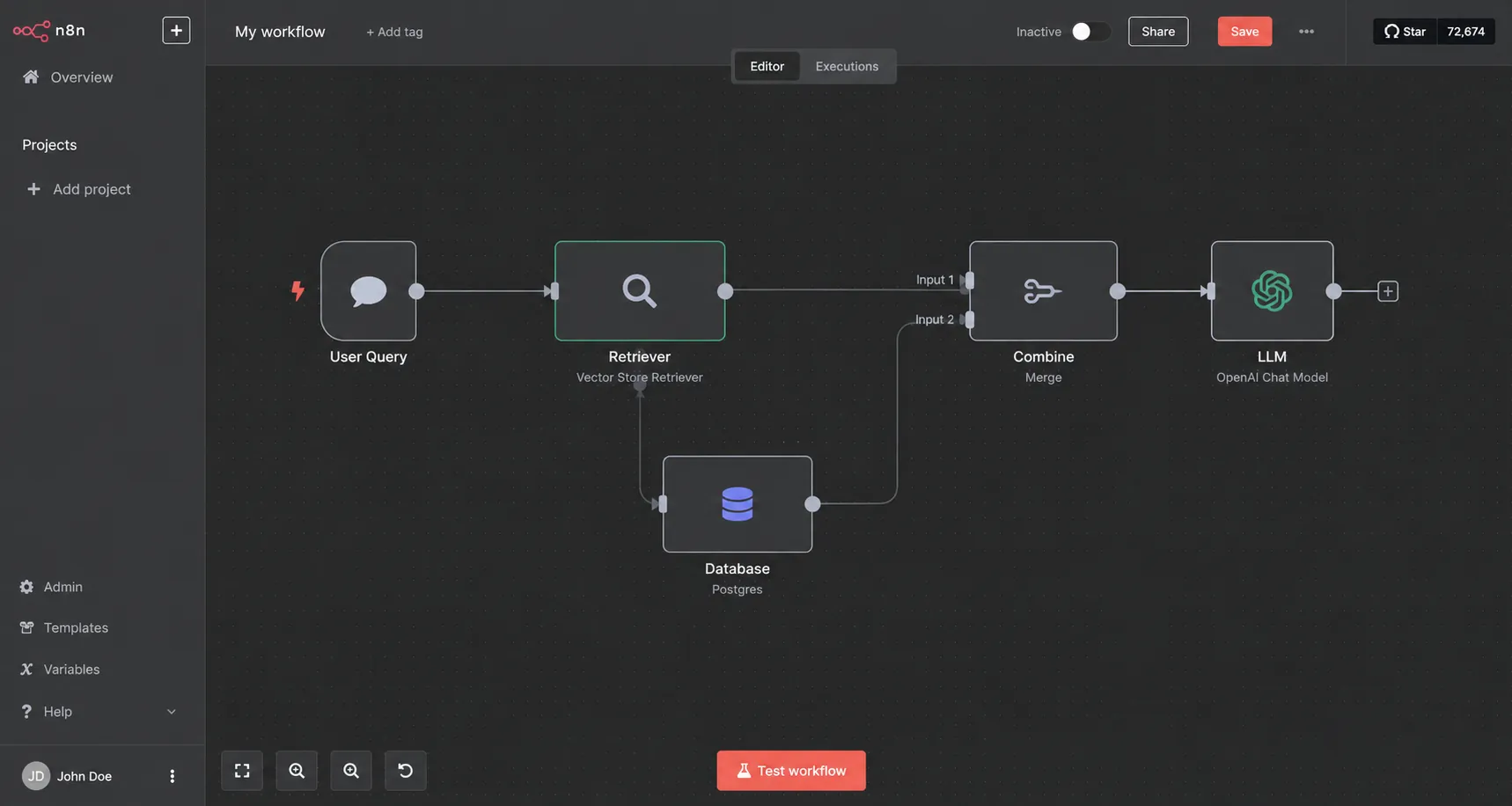
Task: Click the Database output connector dot
Action: click(812, 504)
